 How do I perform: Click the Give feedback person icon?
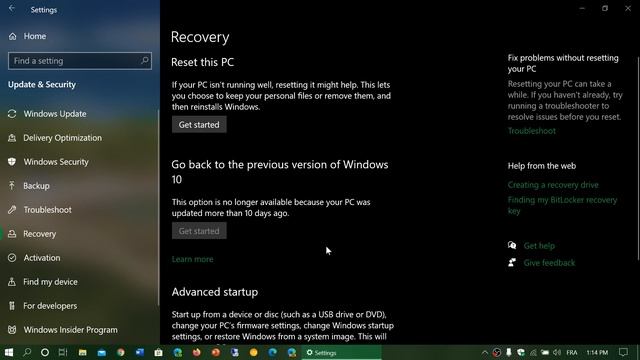coord(512,262)
